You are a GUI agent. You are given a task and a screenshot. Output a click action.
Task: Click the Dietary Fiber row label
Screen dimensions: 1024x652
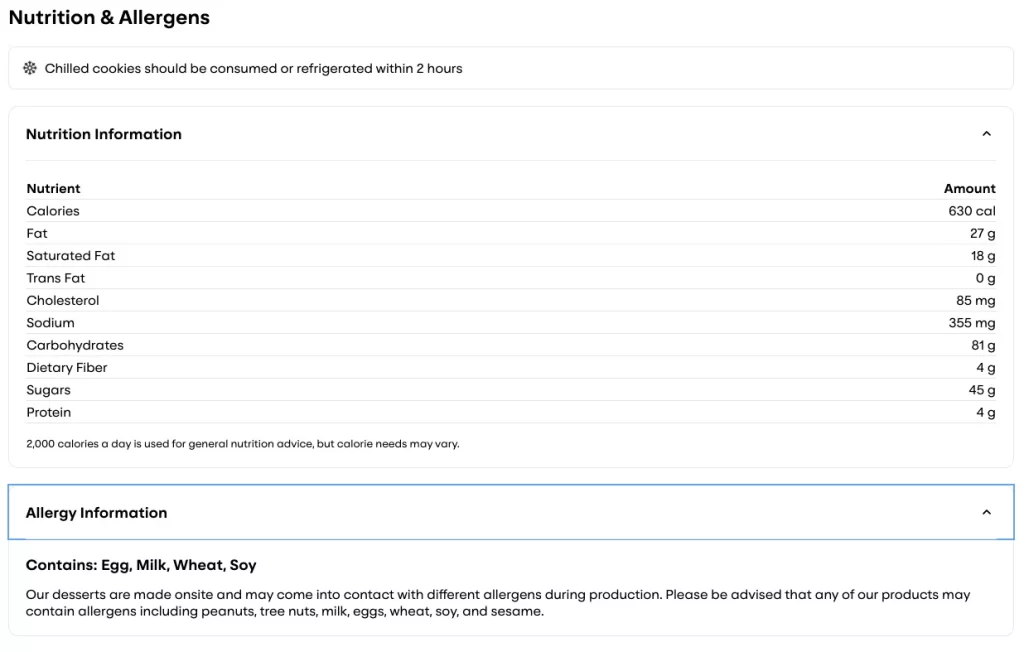[67, 368]
